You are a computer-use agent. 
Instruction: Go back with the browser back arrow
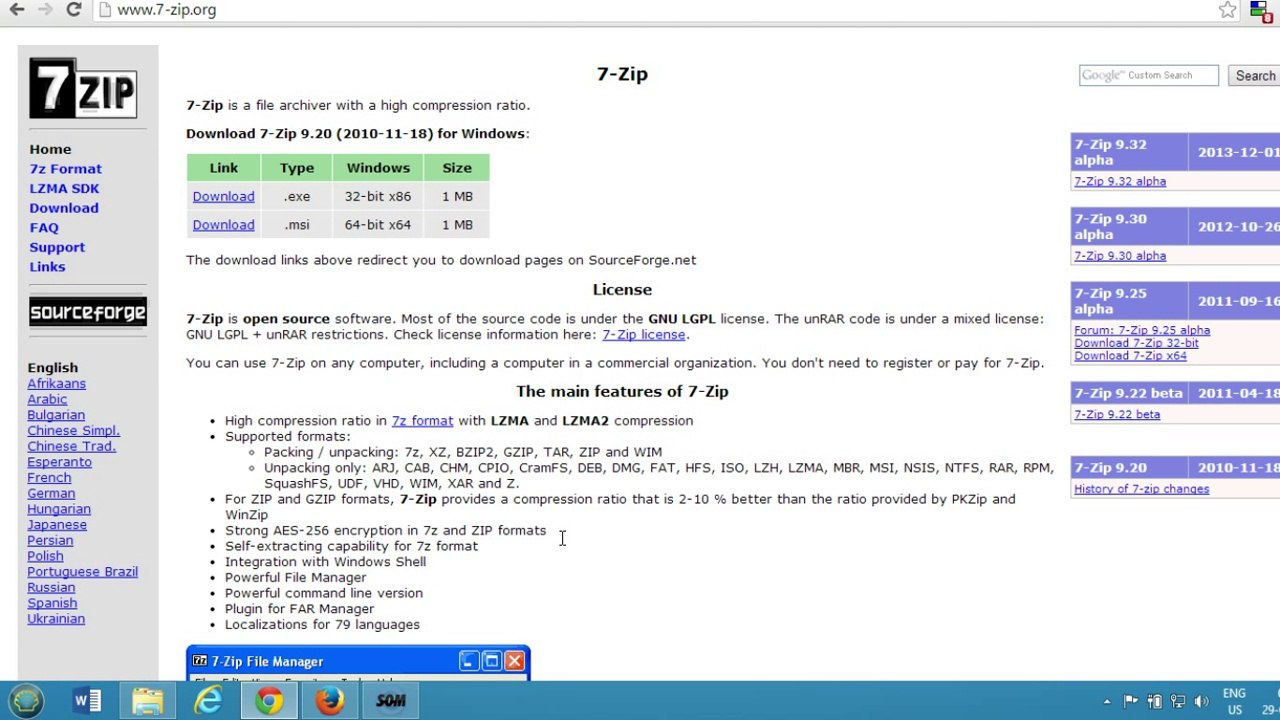17,10
